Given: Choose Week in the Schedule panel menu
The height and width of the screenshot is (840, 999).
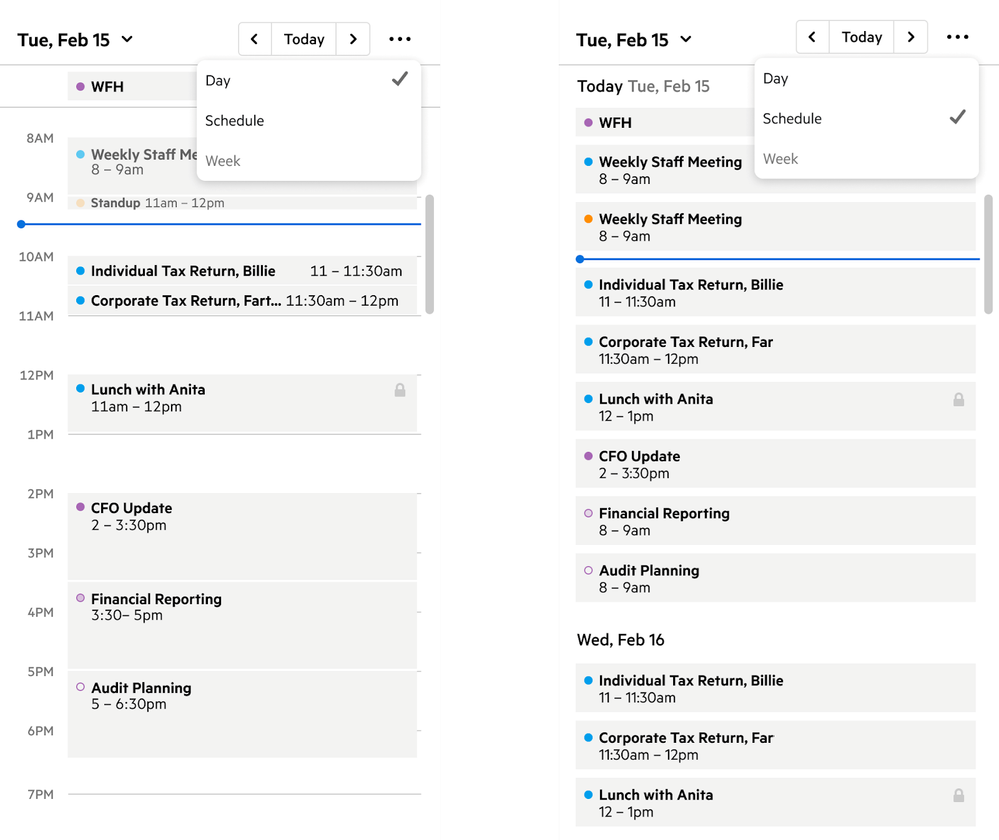Looking at the screenshot, I should pos(781,159).
